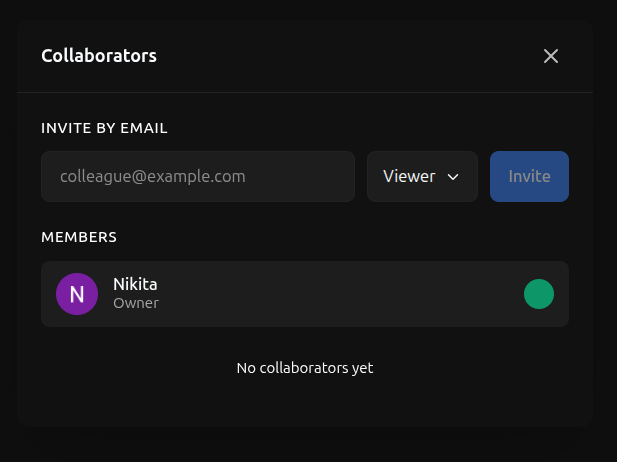Image resolution: width=617 pixels, height=462 pixels.
Task: Click the Owner role label under Nikita
Action: (x=136, y=303)
